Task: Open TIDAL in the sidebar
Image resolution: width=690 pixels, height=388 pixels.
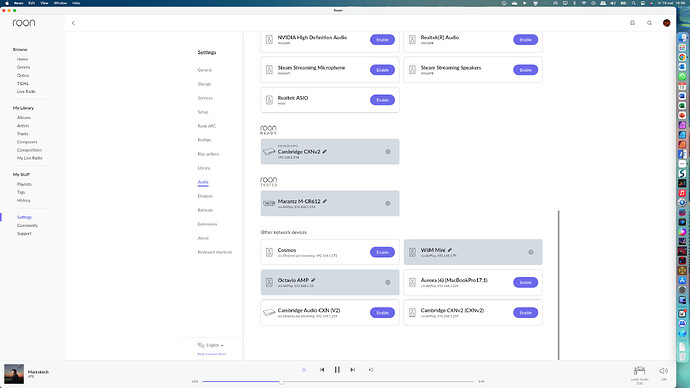Action: point(22,84)
